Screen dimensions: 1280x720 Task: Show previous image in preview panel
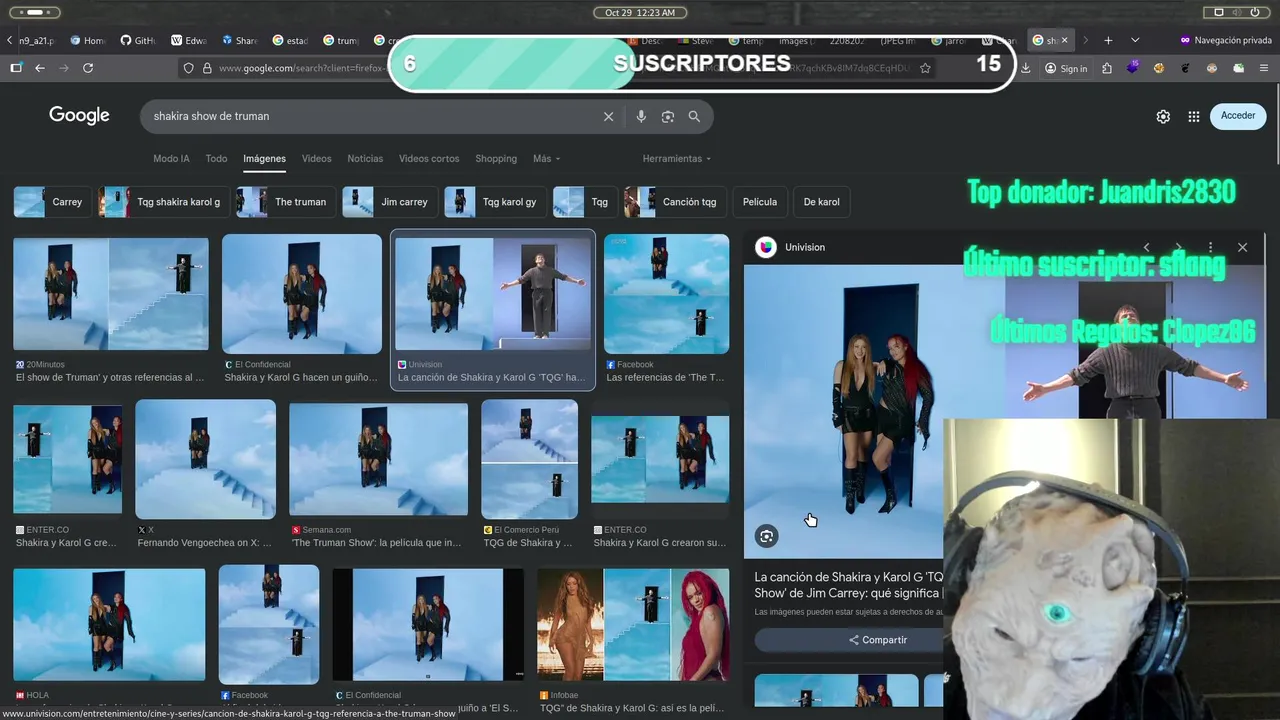pyautogui.click(x=1147, y=247)
